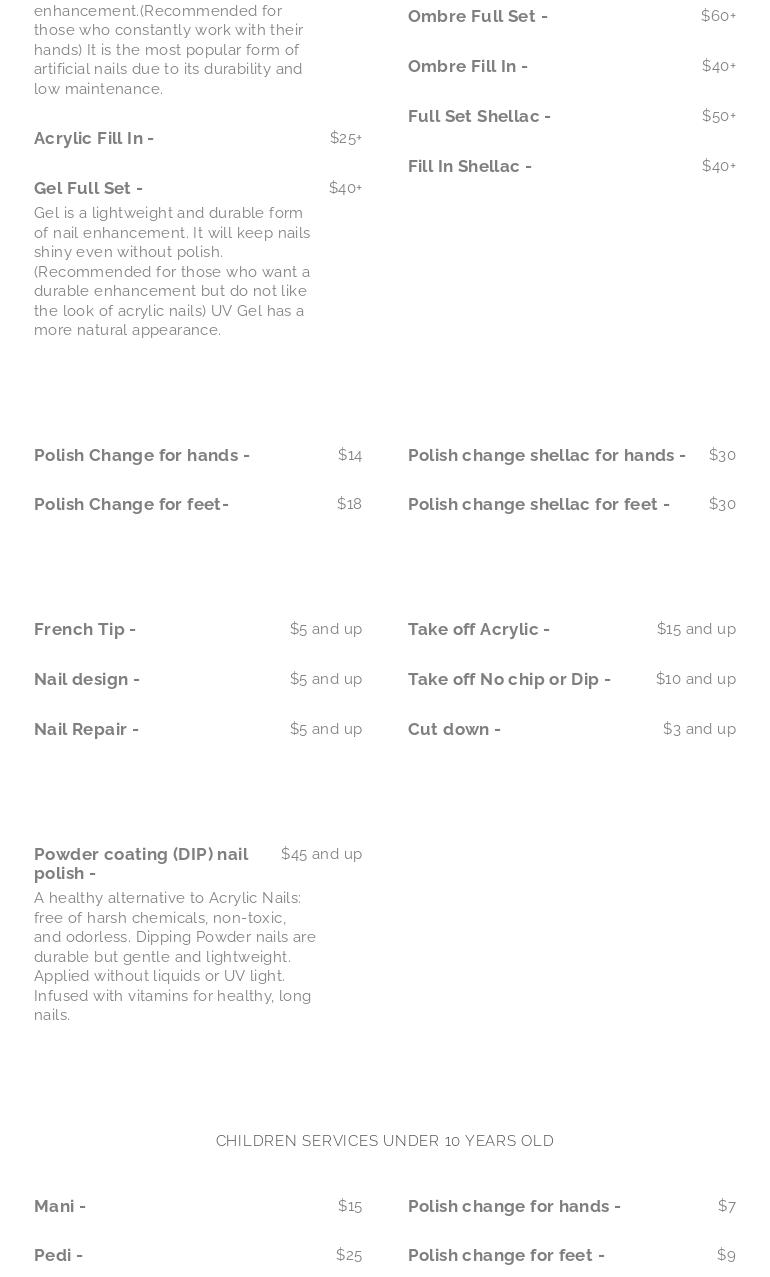Select the Ombre Fill In listing
Image resolution: width=770 pixels, height=1277 pixels.
[x=467, y=66]
